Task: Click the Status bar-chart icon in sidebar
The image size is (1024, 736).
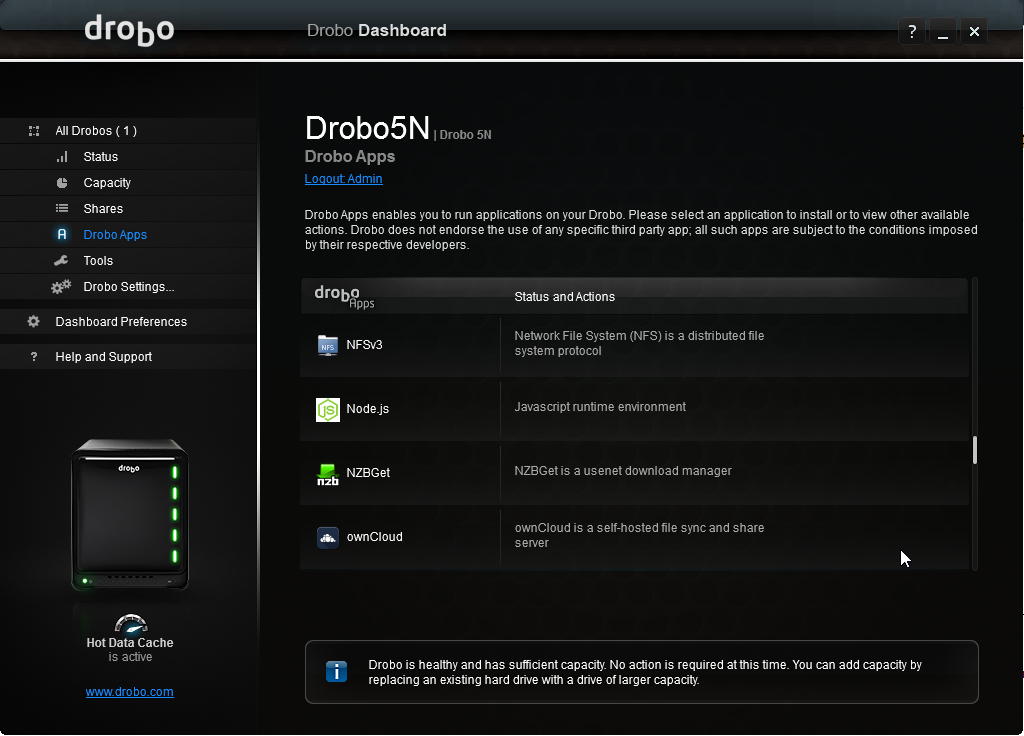Action: pyautogui.click(x=62, y=157)
